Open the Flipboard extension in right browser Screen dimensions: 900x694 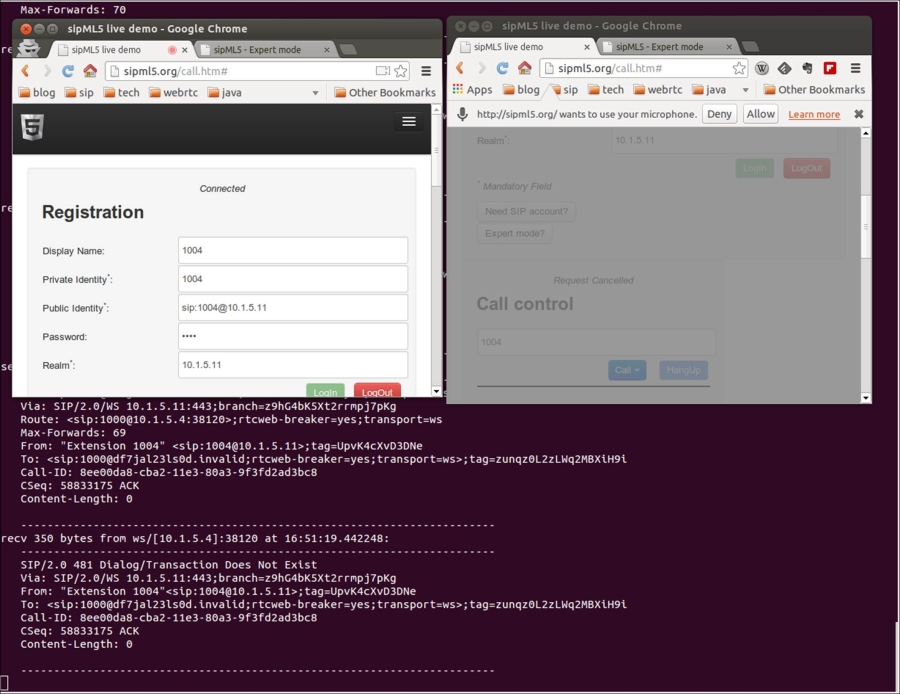(829, 68)
